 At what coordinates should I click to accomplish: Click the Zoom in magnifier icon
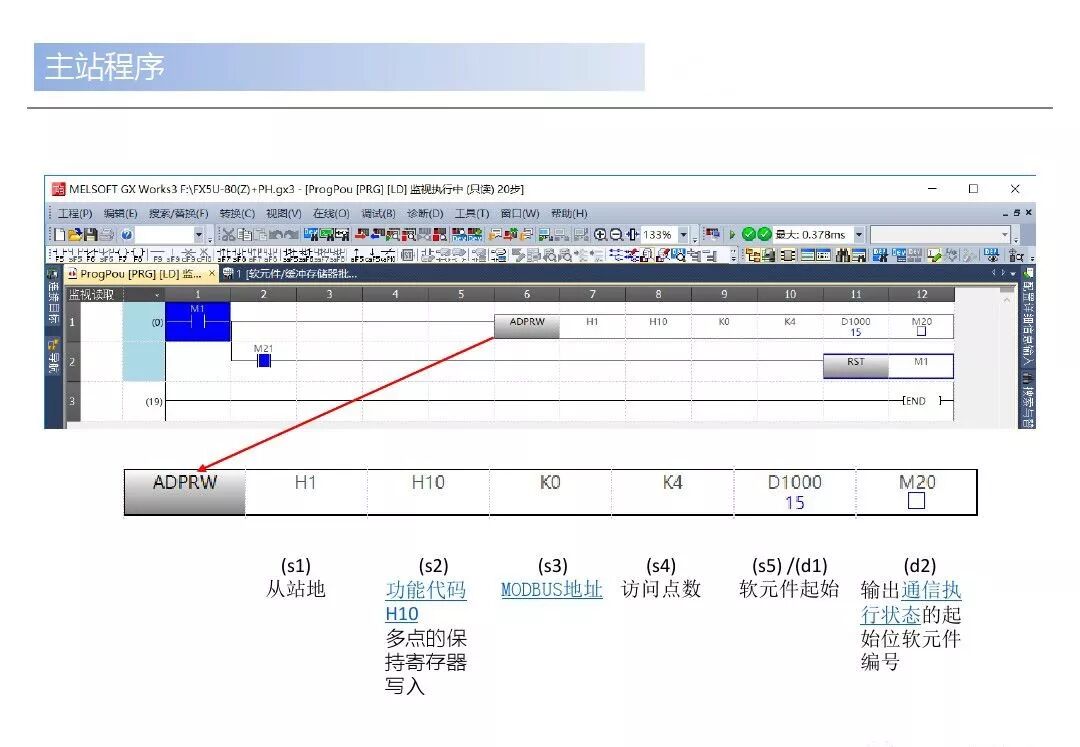coord(601,235)
